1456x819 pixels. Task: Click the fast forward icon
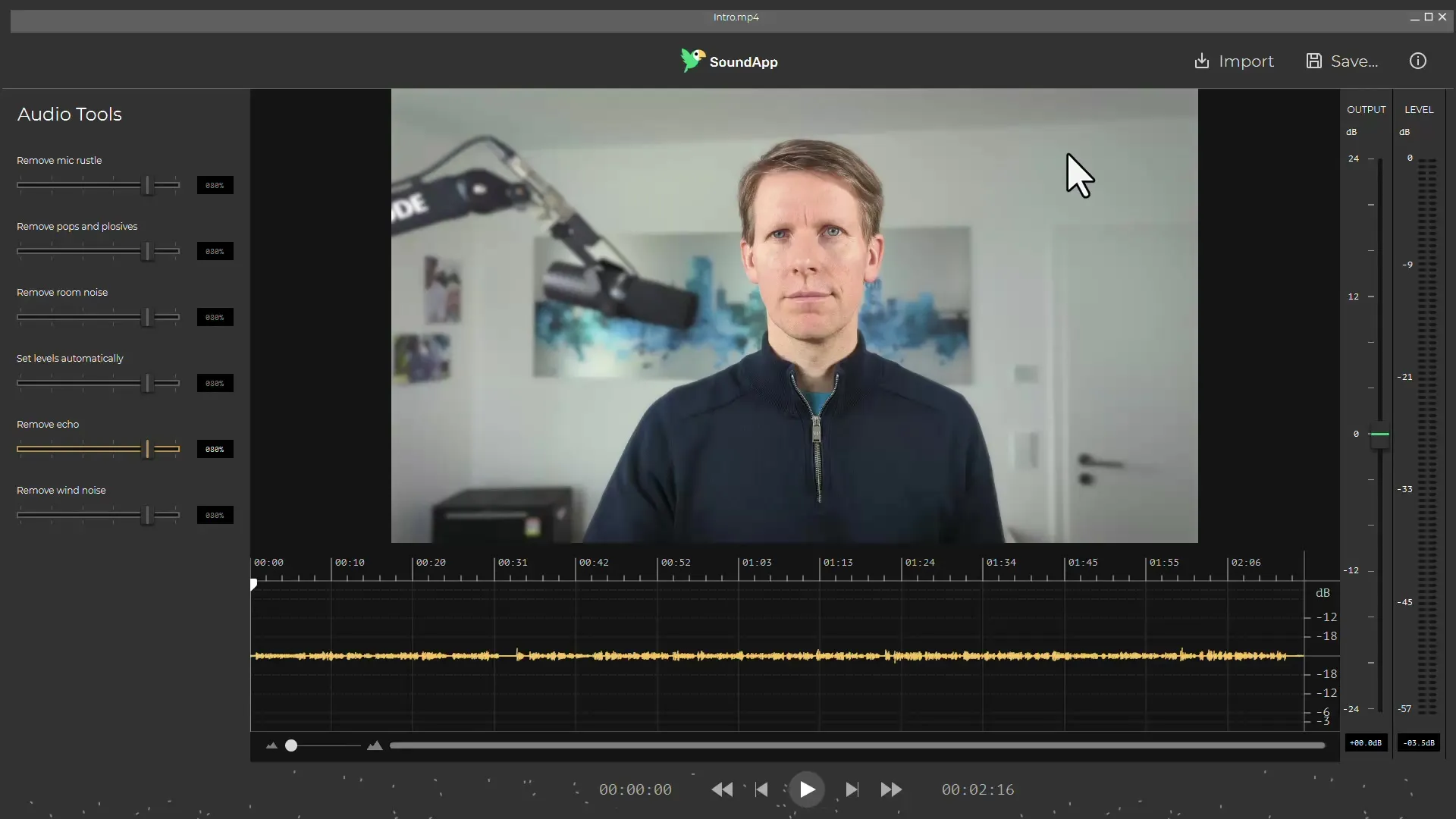890,789
